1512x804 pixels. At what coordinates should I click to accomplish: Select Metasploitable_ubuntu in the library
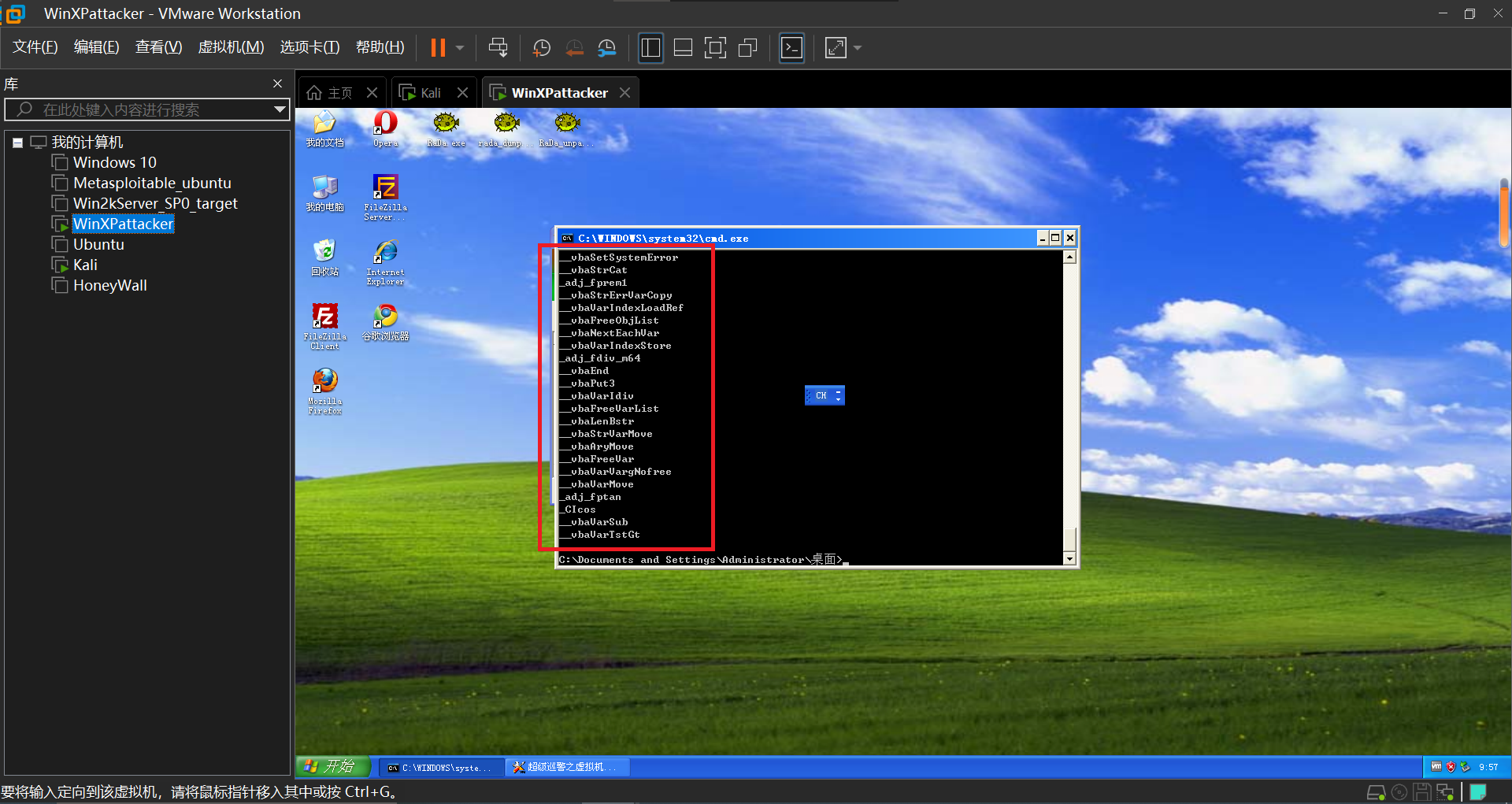[x=152, y=183]
